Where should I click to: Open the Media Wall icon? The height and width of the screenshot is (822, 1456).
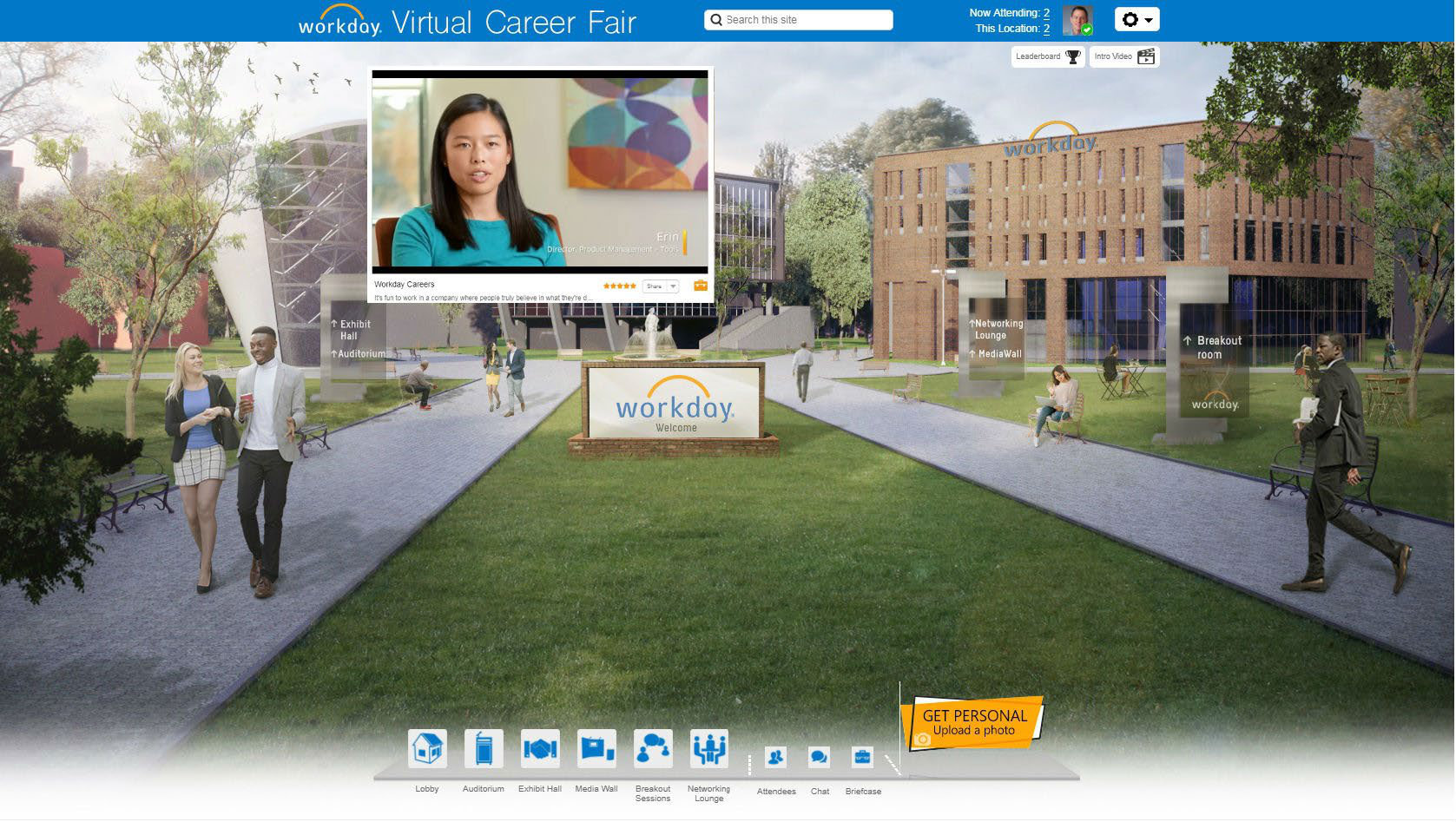(x=596, y=748)
